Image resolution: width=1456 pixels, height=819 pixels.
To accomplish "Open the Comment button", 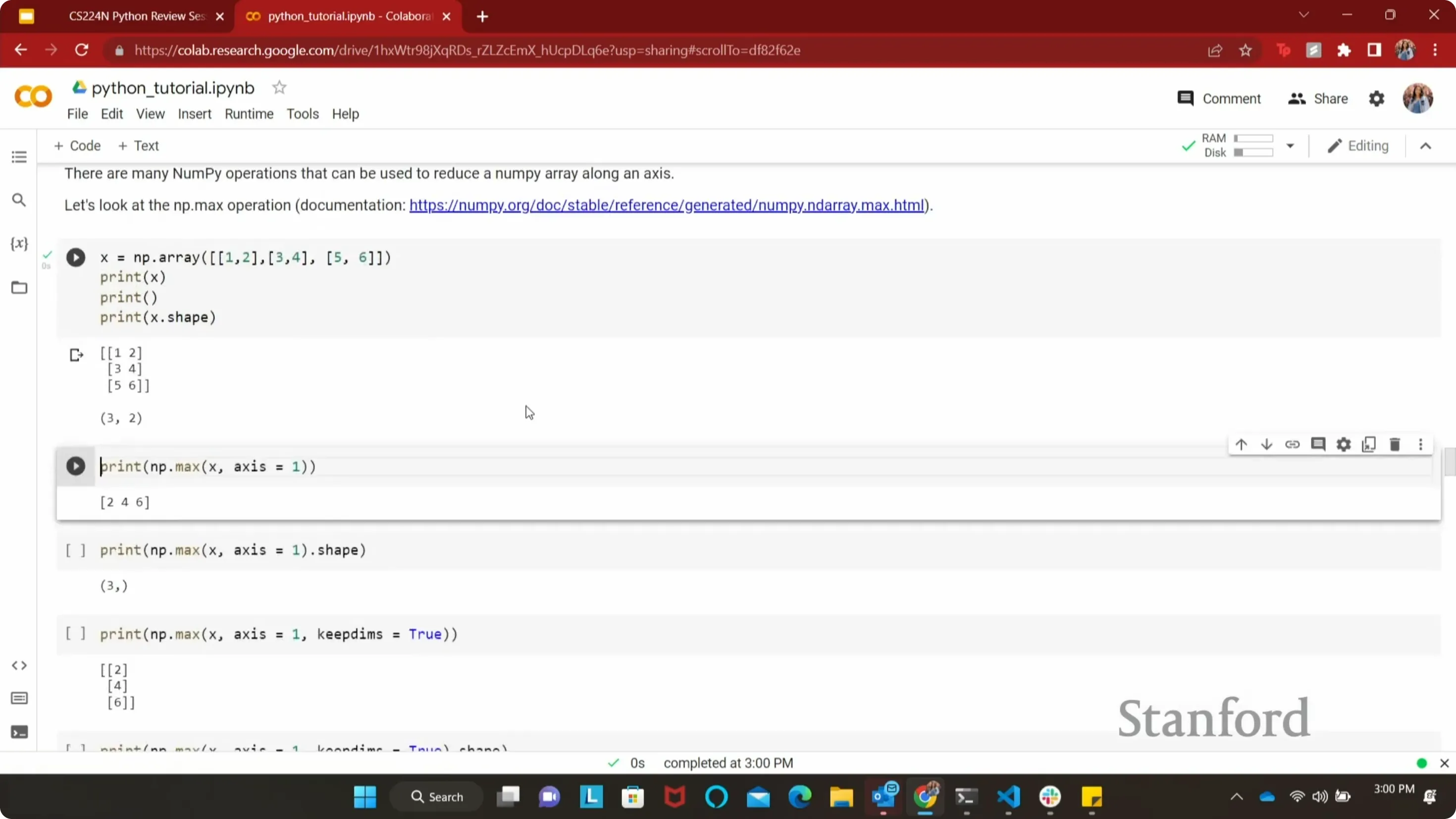I will click(1219, 99).
